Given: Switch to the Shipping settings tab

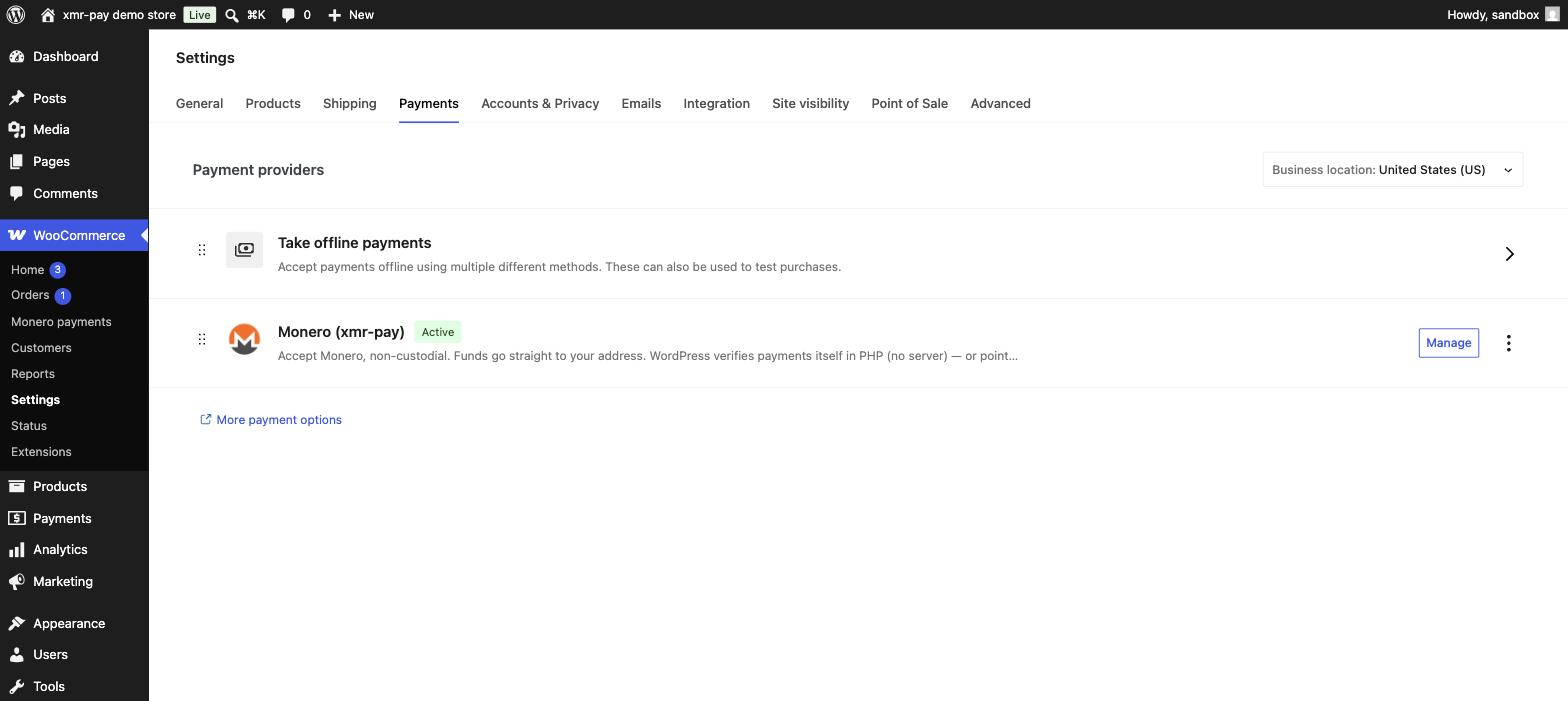Looking at the screenshot, I should point(350,104).
